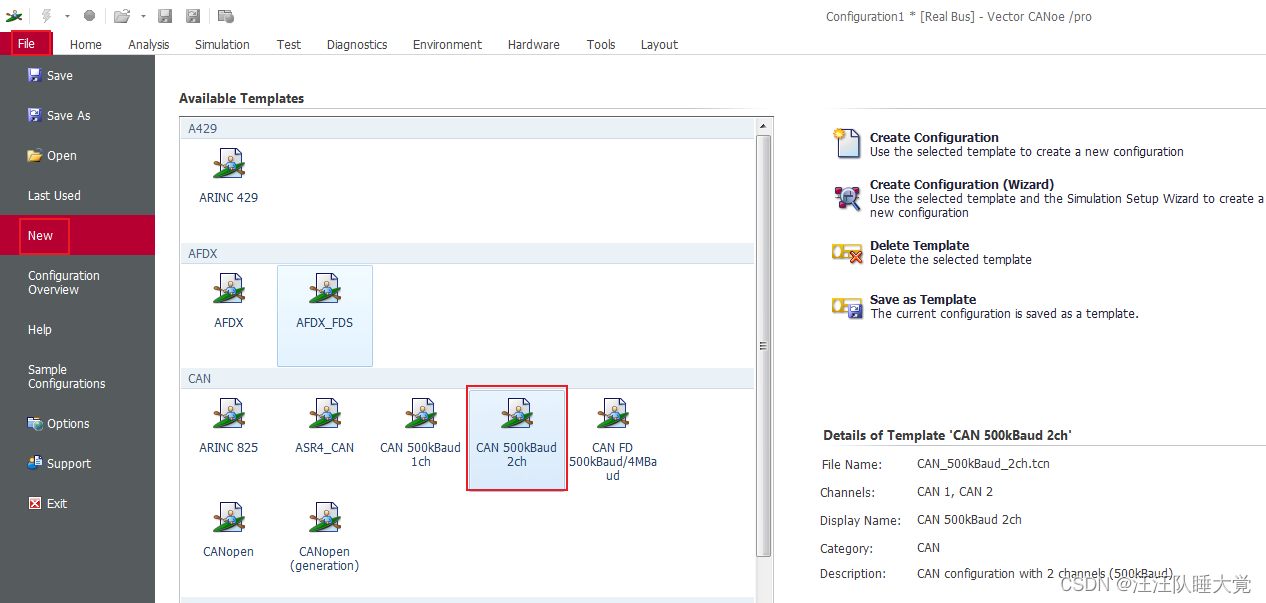
Task: Select the ARINC 429 template
Action: coord(229,177)
